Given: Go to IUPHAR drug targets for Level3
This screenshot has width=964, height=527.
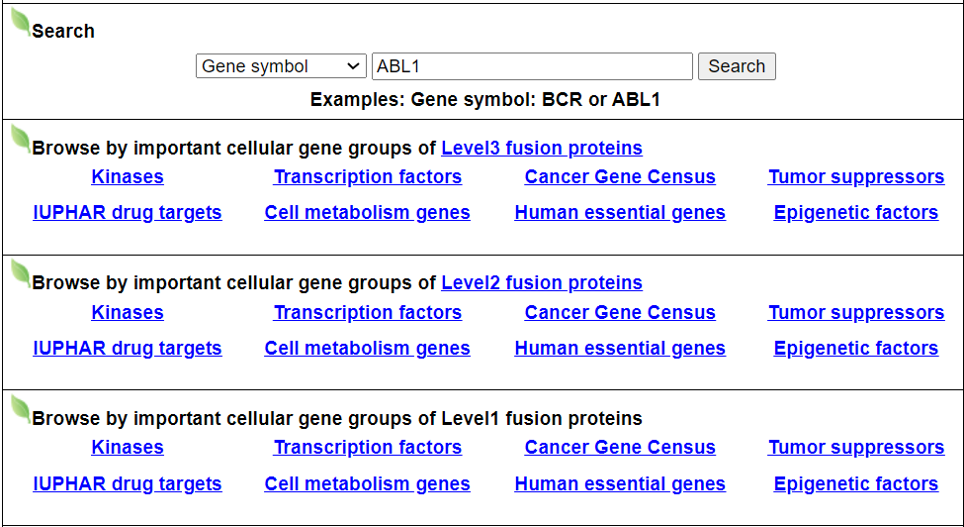Looking at the screenshot, I should [127, 213].
